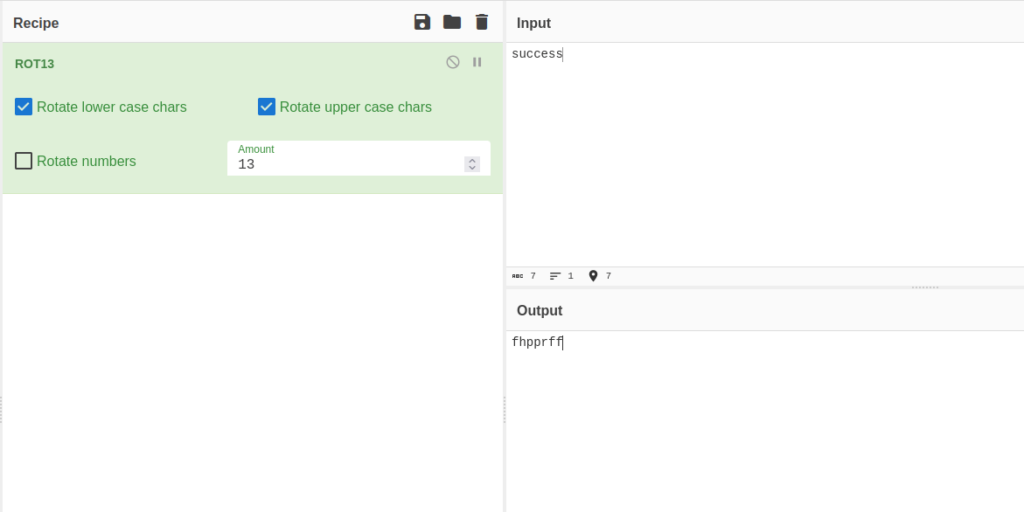The height and width of the screenshot is (512, 1024).
Task: Click the Input/Output splitter handle
Action: pos(925,287)
